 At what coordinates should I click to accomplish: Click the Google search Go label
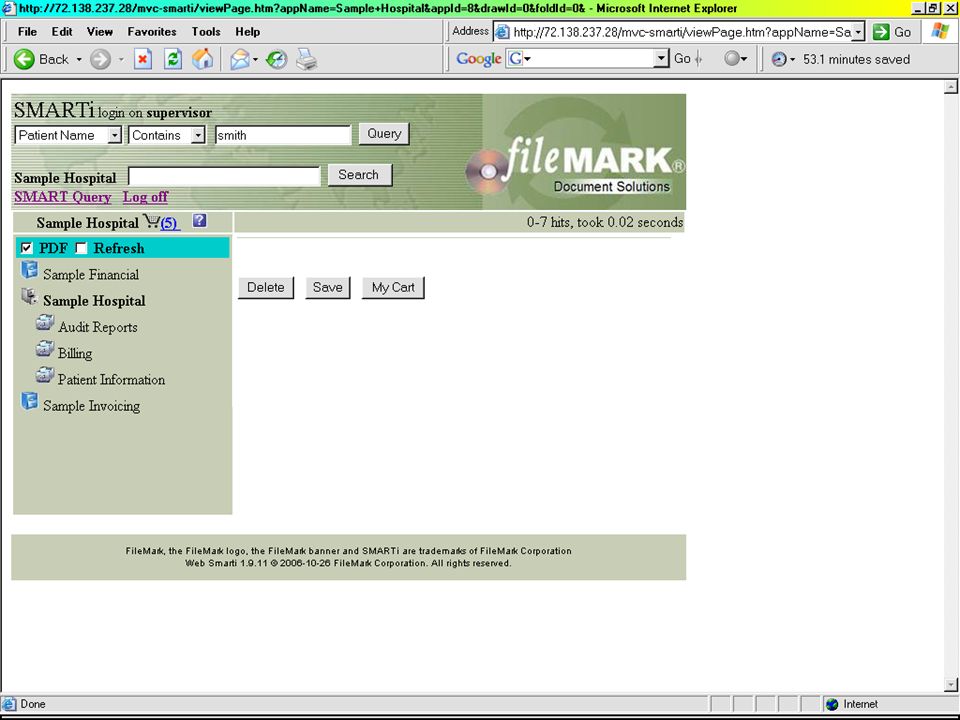tap(682, 59)
